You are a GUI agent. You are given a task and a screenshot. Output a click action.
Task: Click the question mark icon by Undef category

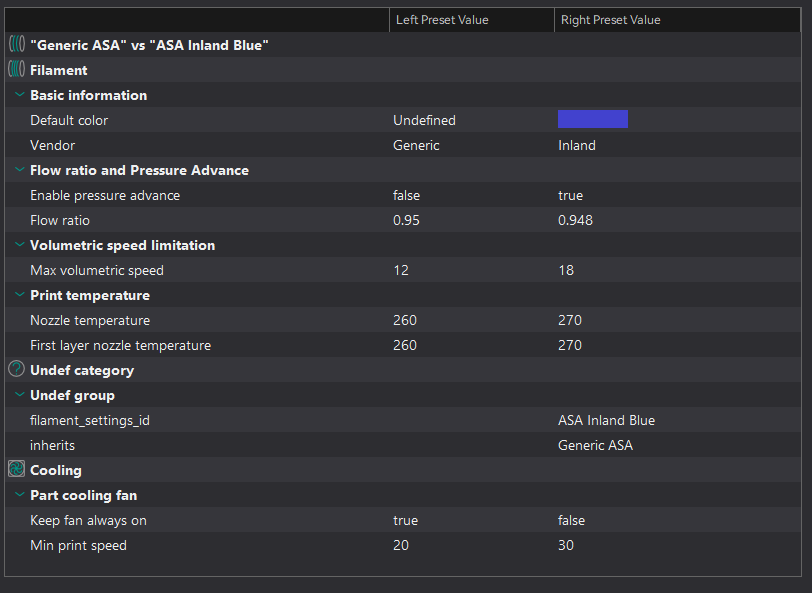click(x=17, y=369)
